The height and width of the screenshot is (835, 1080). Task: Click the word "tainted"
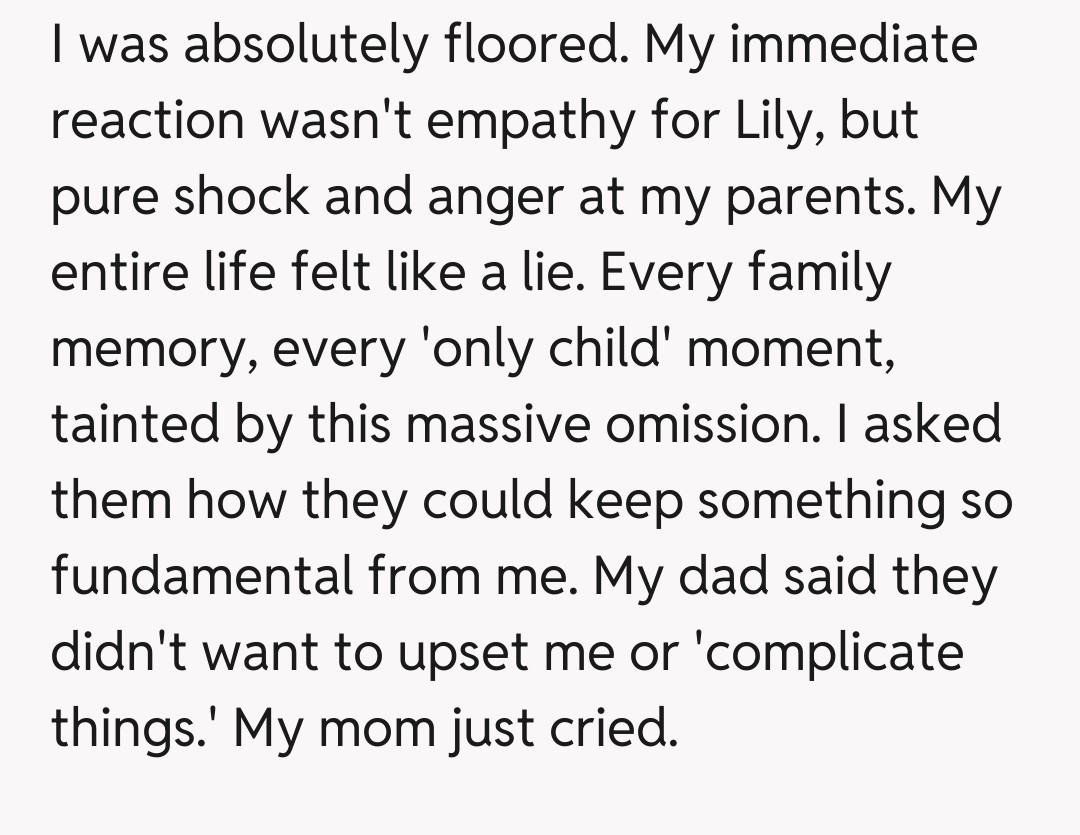point(135,425)
